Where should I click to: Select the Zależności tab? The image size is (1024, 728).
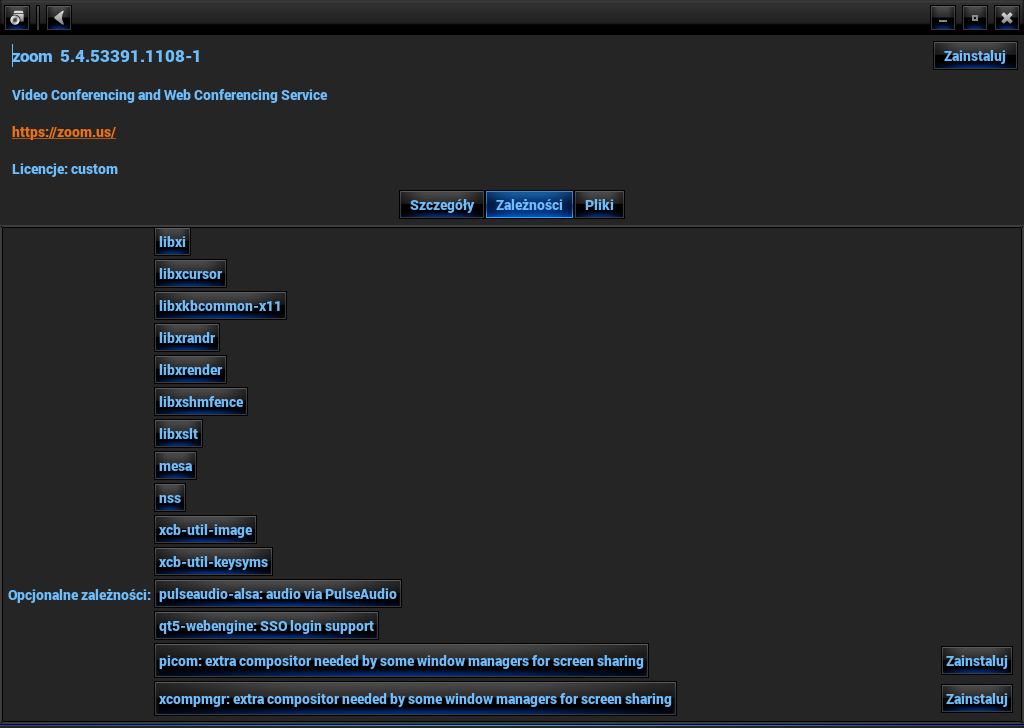[x=529, y=205]
